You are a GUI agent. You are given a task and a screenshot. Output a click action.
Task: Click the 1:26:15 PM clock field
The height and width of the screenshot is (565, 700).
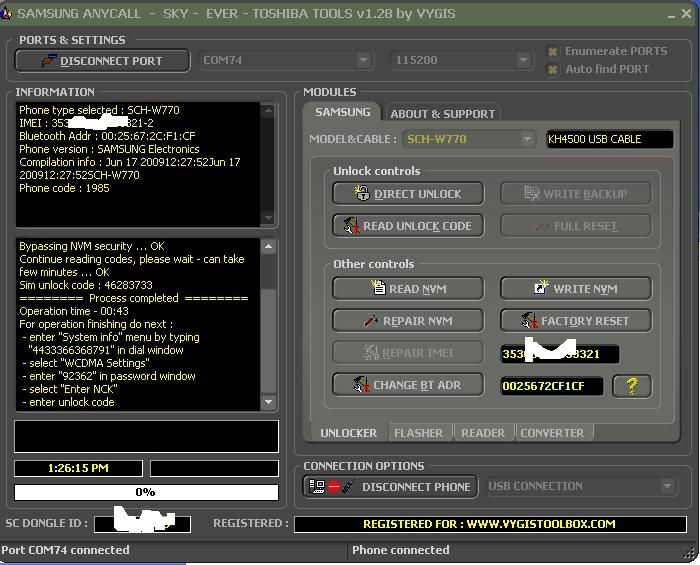79,468
